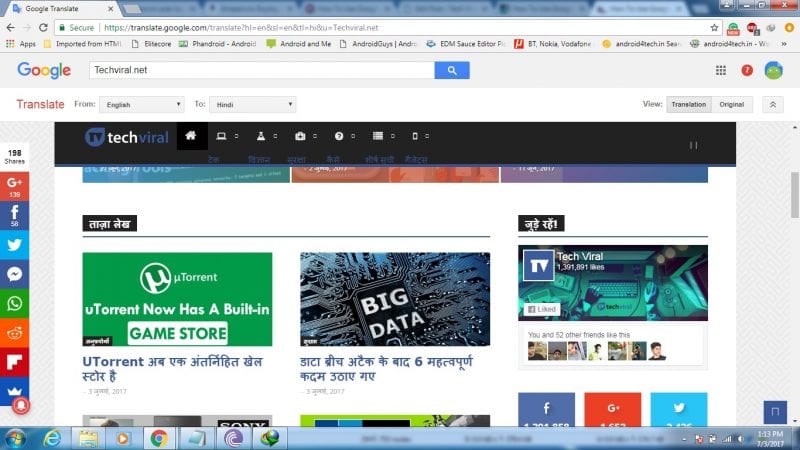The width and height of the screenshot is (800, 450).
Task: Expand the science menu dropdown arrow
Action: click(x=276, y=136)
